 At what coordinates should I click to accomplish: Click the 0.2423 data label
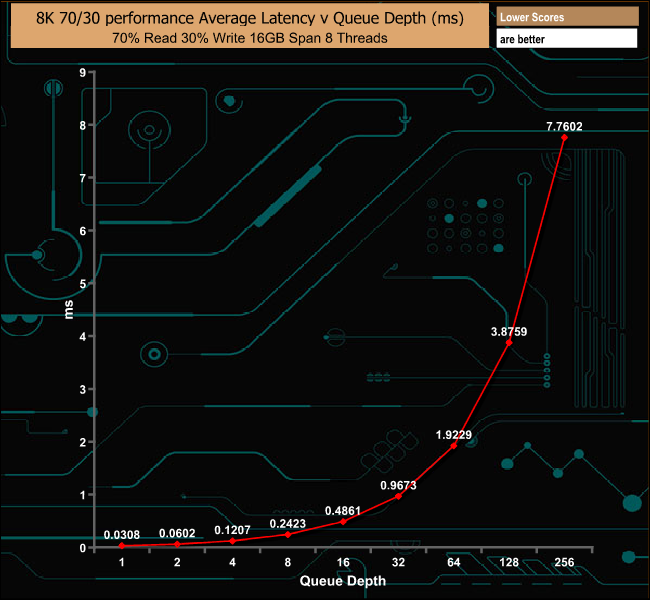coord(288,524)
